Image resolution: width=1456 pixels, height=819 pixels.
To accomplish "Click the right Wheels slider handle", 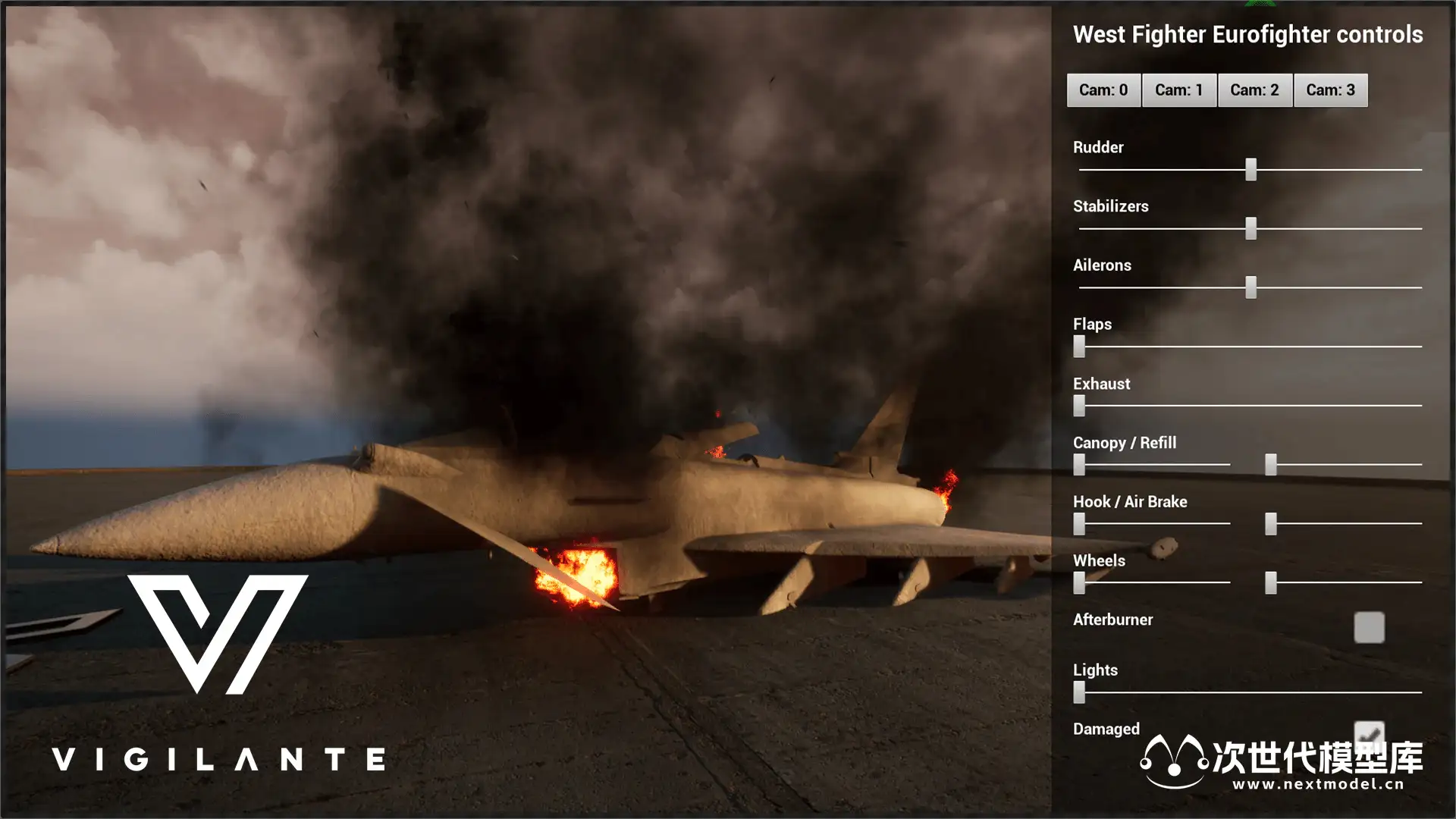I will [x=1271, y=583].
